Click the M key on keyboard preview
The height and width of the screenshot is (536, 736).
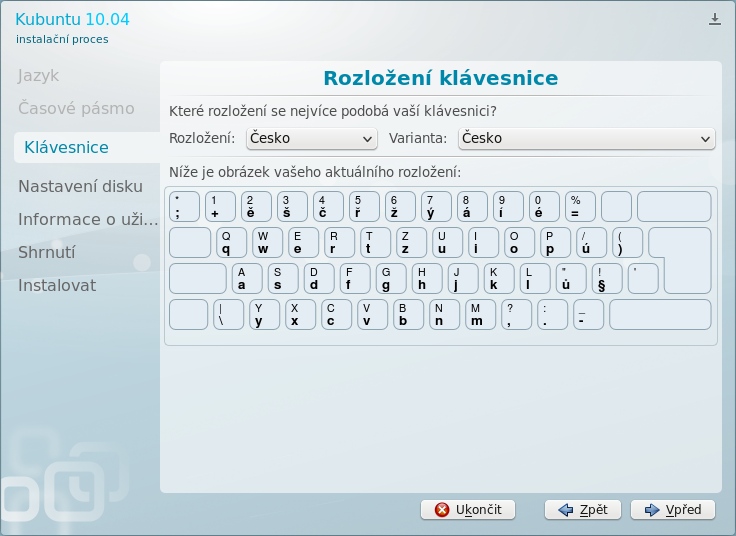tap(481, 315)
